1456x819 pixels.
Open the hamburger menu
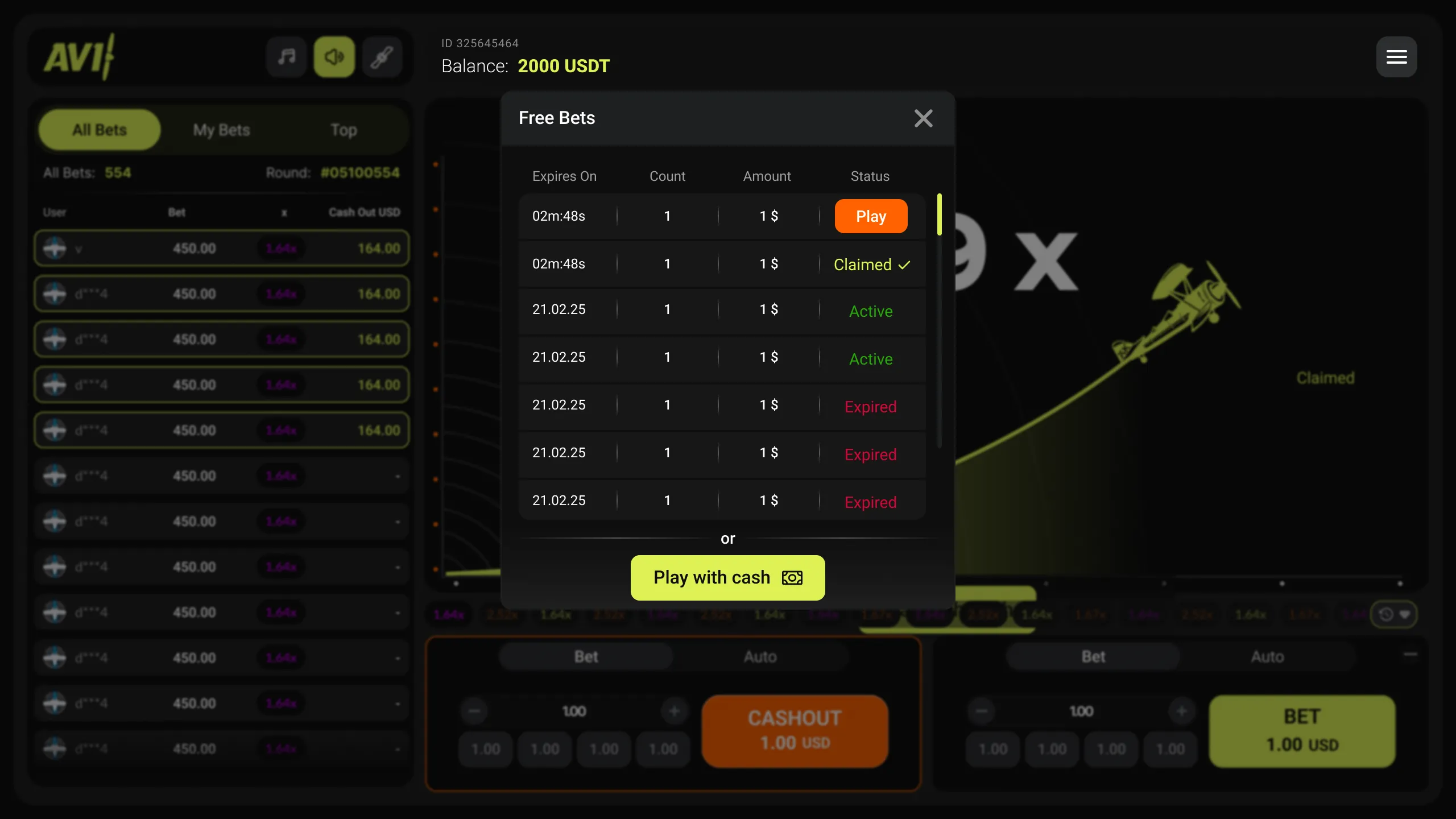[x=1396, y=57]
